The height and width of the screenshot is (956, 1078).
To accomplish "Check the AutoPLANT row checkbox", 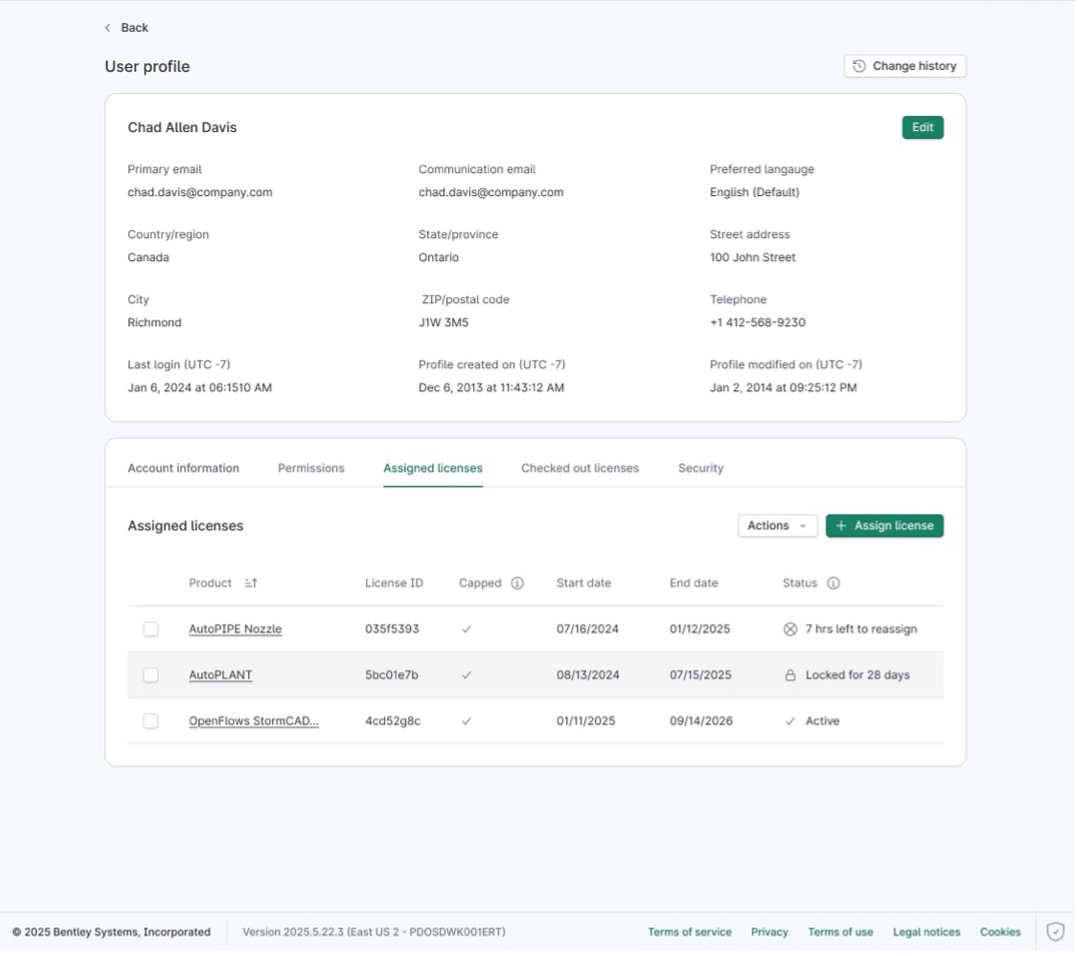I will 151,674.
